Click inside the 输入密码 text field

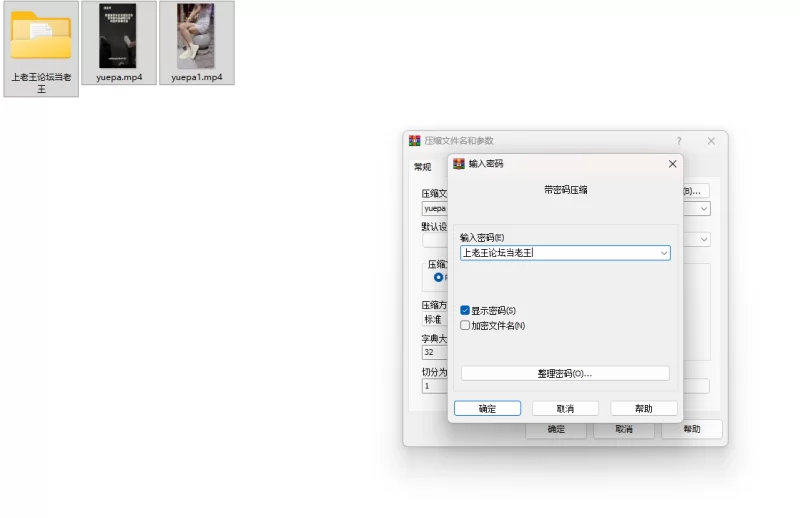click(x=555, y=254)
